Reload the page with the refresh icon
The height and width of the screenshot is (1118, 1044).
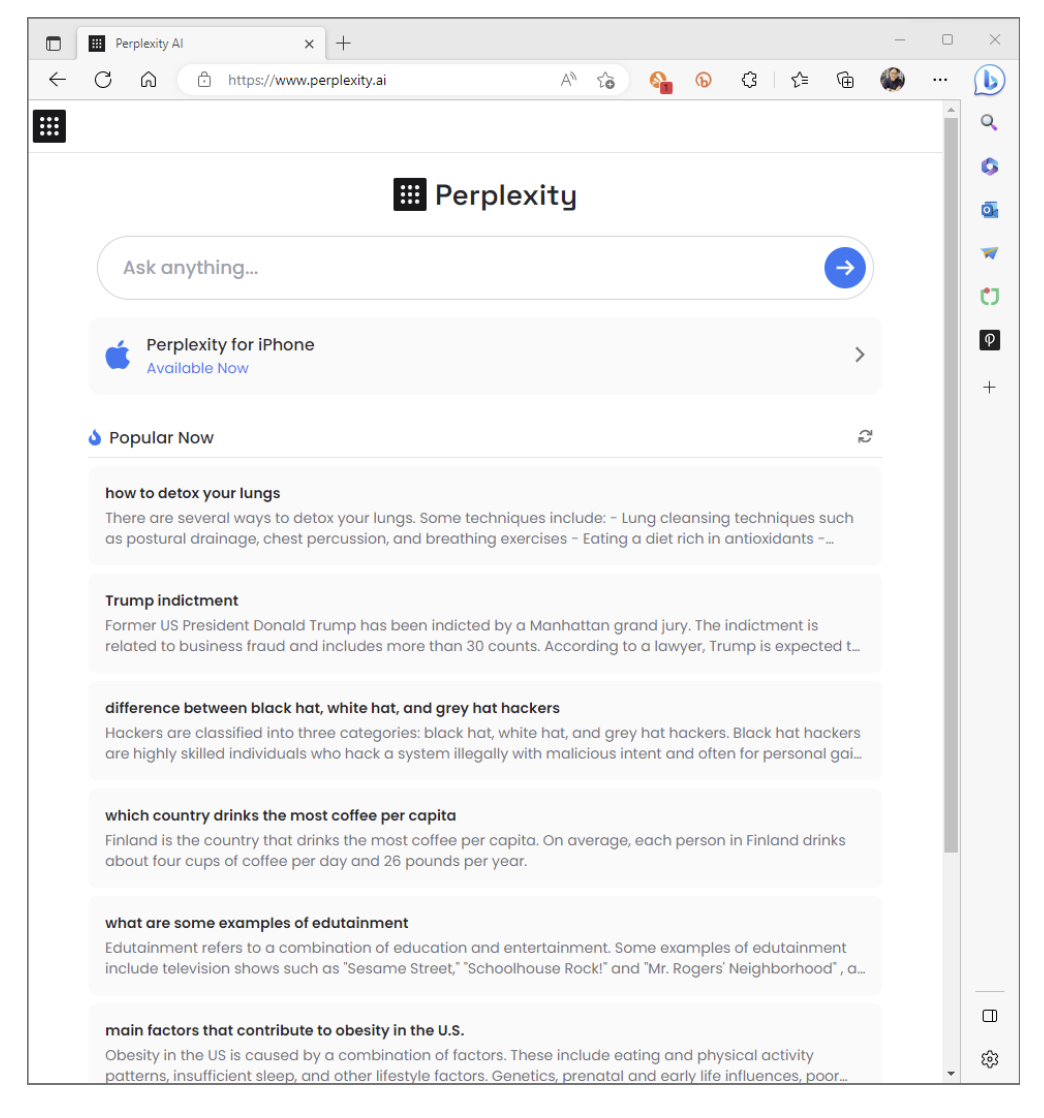coord(103,80)
